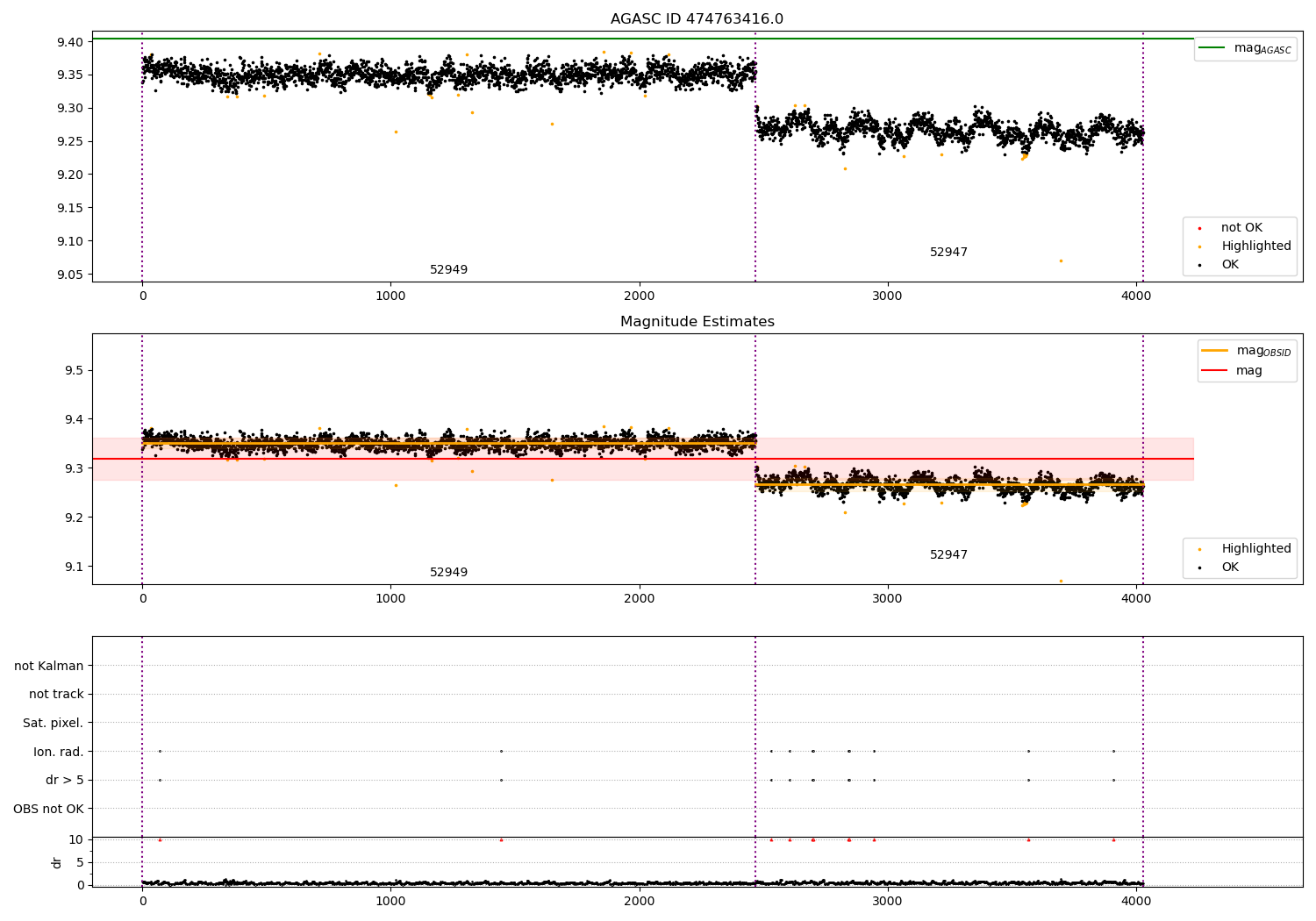
Task: Click the "9.30" y tick on top plot
Action: (70, 109)
